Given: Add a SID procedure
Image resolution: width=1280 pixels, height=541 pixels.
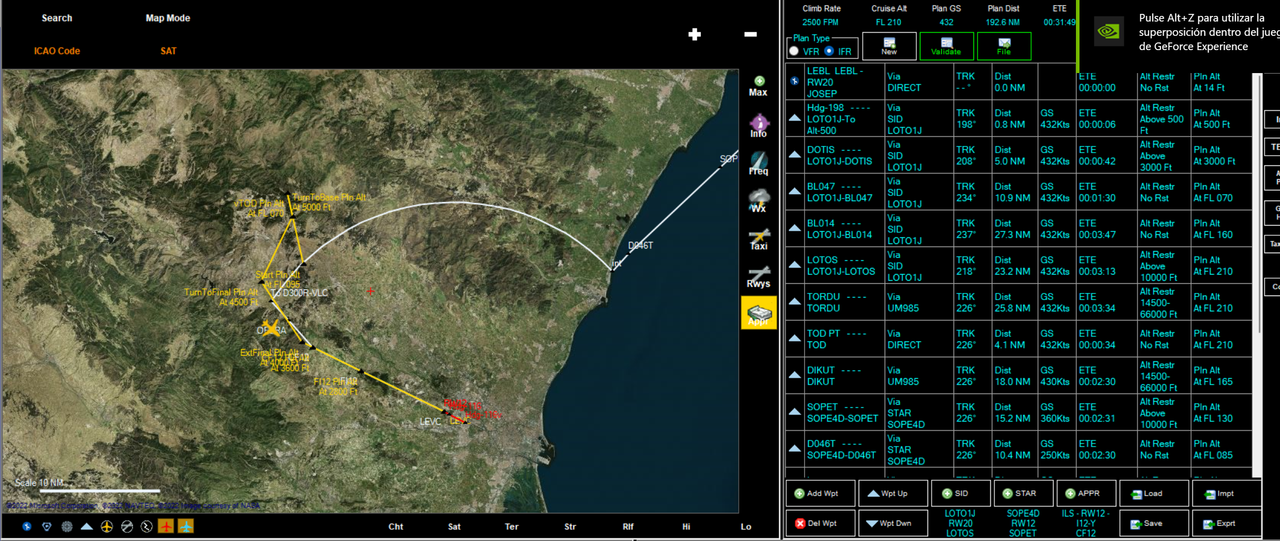Looking at the screenshot, I should 960,493.
